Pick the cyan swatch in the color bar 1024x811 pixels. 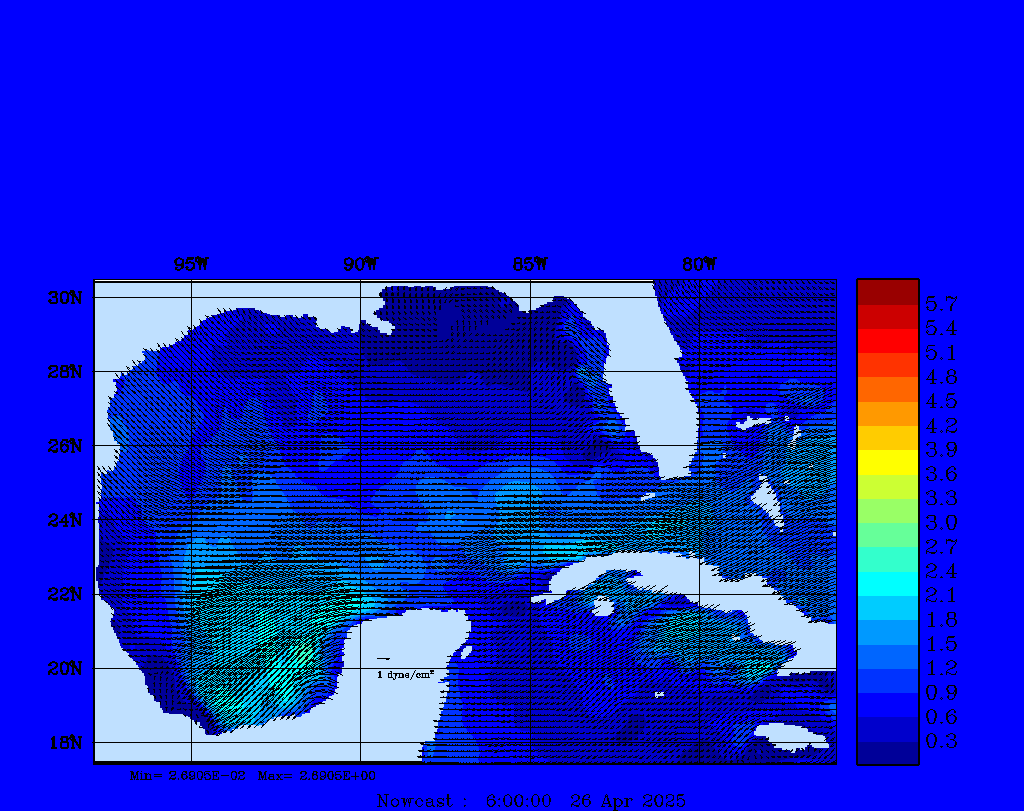point(887,584)
